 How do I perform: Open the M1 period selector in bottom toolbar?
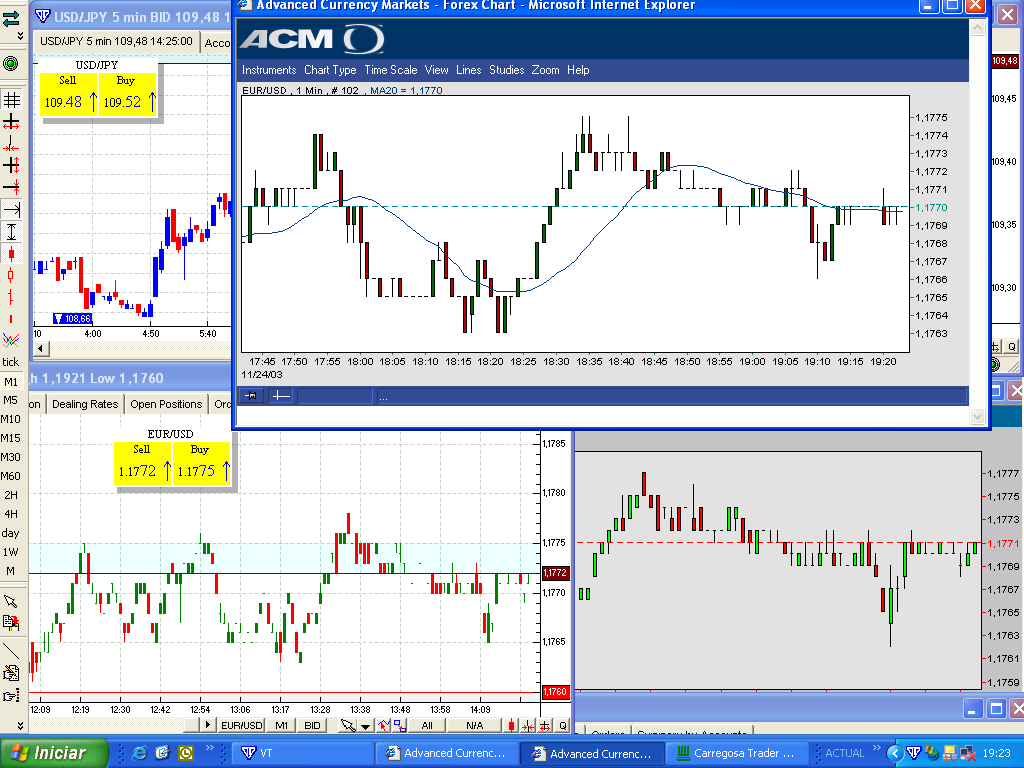coord(281,725)
